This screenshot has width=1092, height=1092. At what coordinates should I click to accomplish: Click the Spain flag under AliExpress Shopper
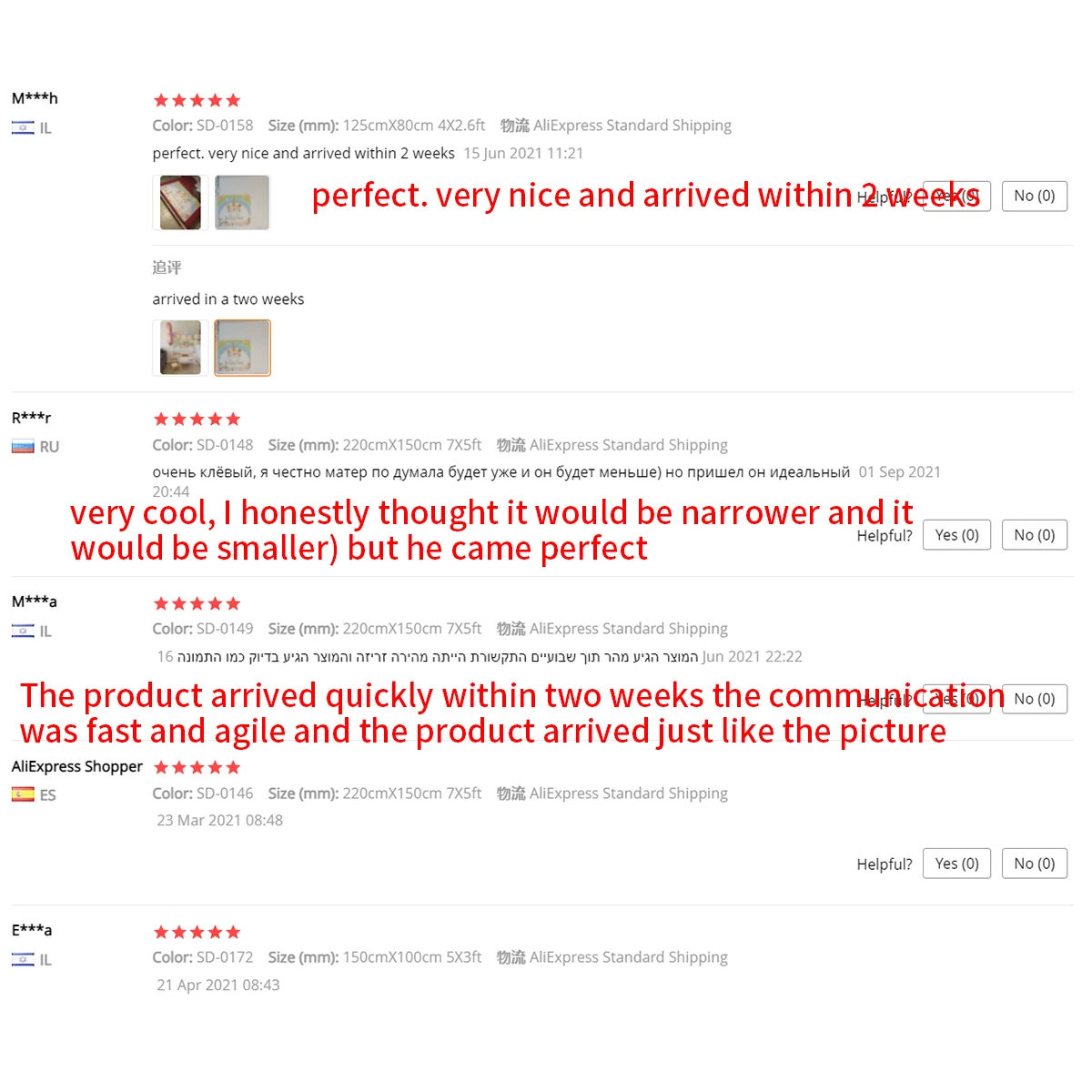click(23, 794)
